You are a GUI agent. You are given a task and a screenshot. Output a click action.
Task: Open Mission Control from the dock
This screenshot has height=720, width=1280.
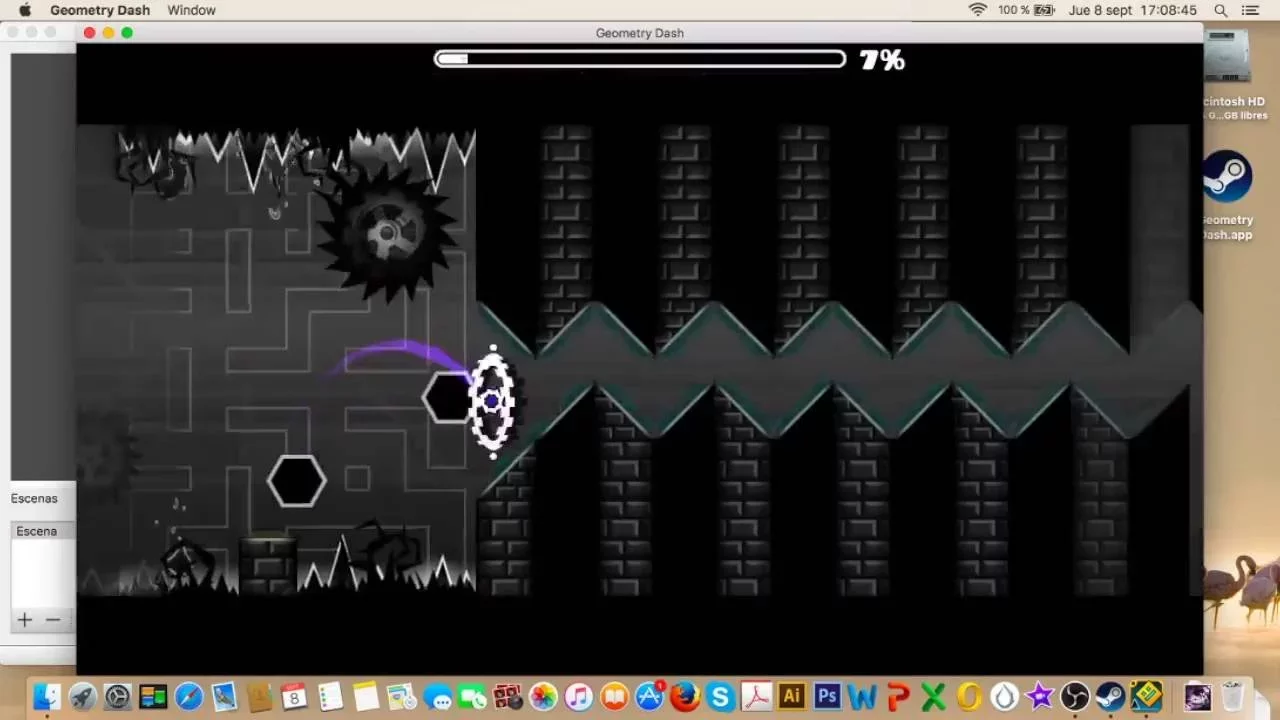coord(153,696)
